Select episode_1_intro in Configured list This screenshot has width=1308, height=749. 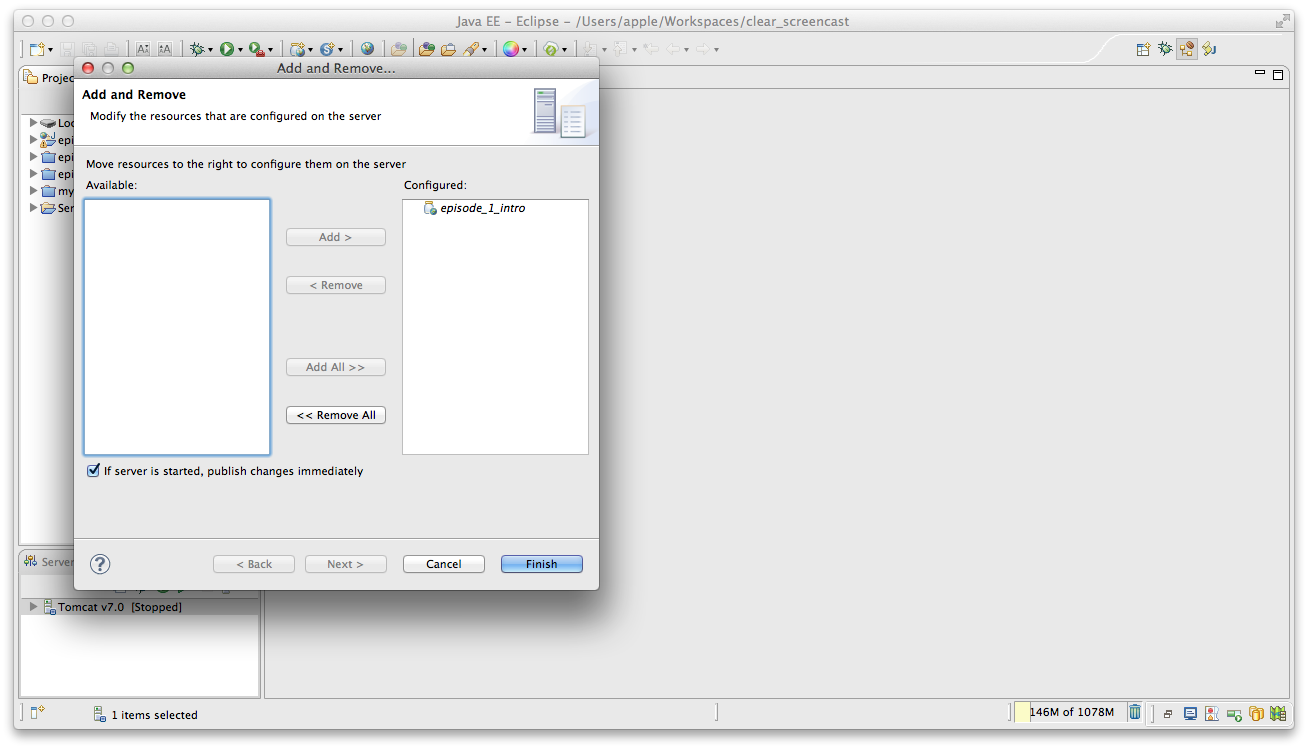click(x=482, y=208)
